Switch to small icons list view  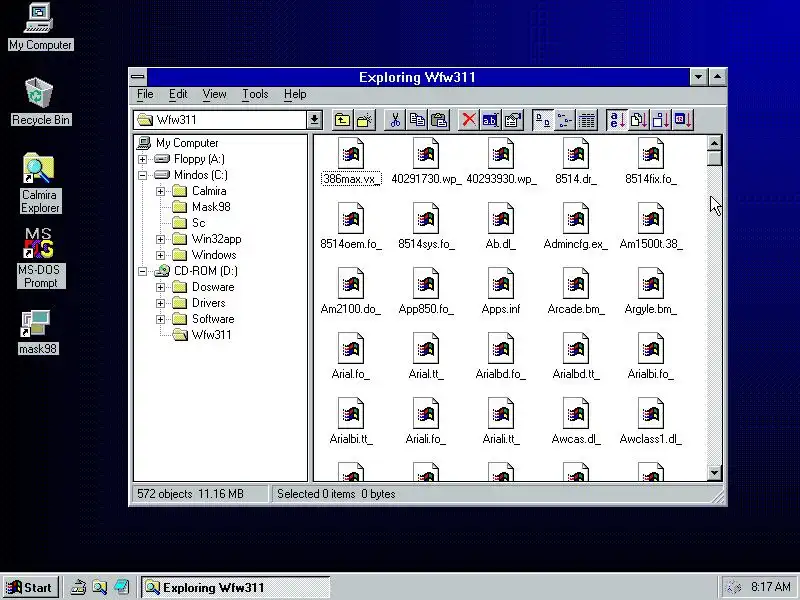click(565, 120)
